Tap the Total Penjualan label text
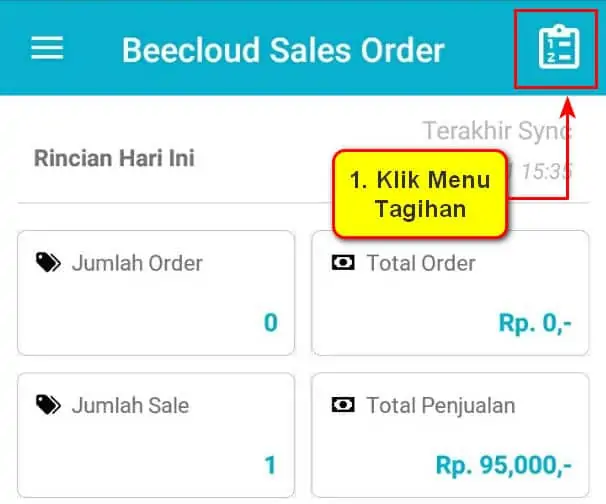This screenshot has width=606, height=504. tap(441, 406)
